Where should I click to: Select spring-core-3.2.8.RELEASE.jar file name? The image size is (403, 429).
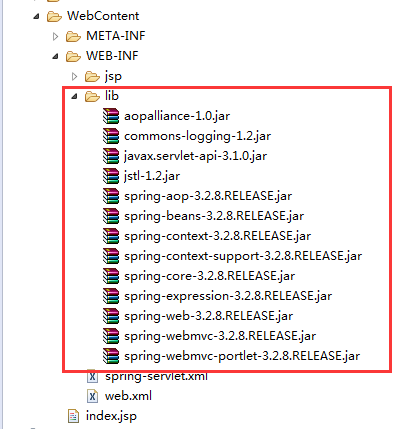(210, 276)
